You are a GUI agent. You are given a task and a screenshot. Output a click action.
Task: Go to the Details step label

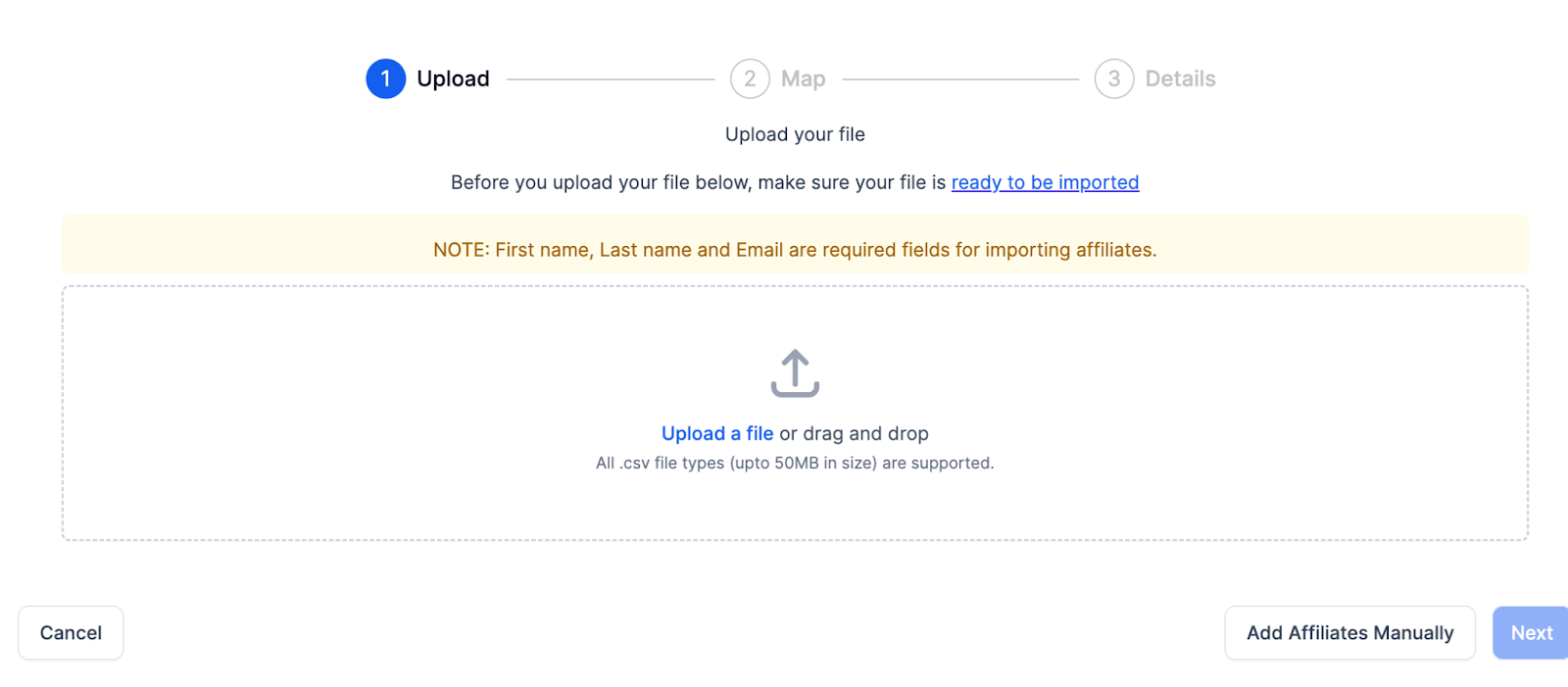pyautogui.click(x=1180, y=78)
